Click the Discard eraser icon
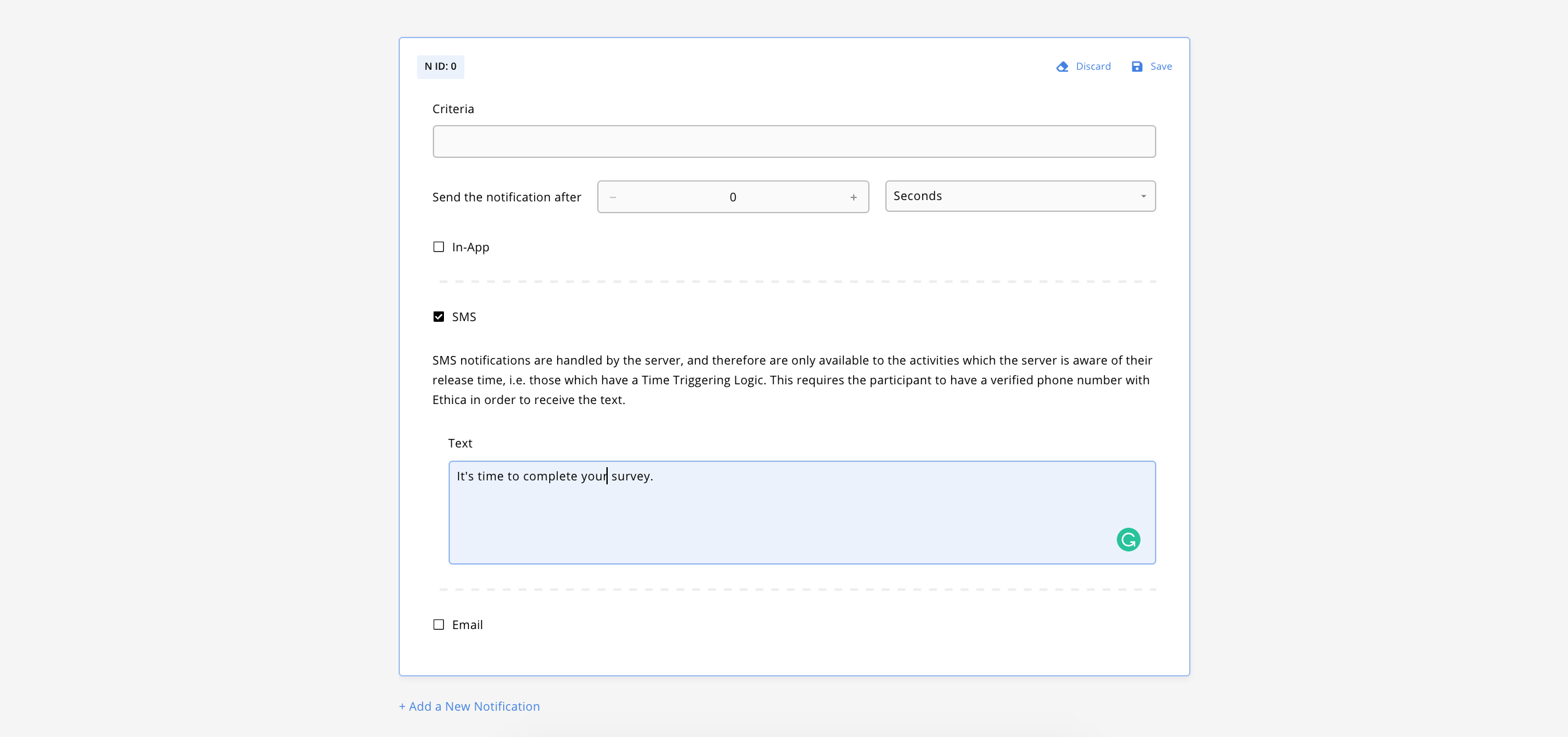The height and width of the screenshot is (737, 1568). (x=1062, y=66)
